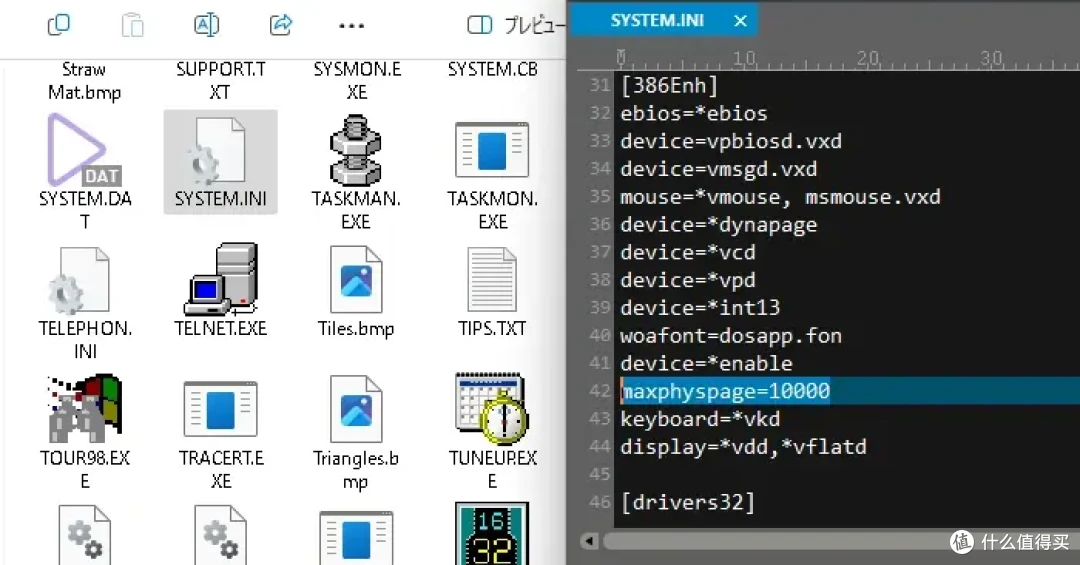Click the Rename icon in Explorer toolbar
This screenshot has height=565, width=1080.
coord(207,25)
